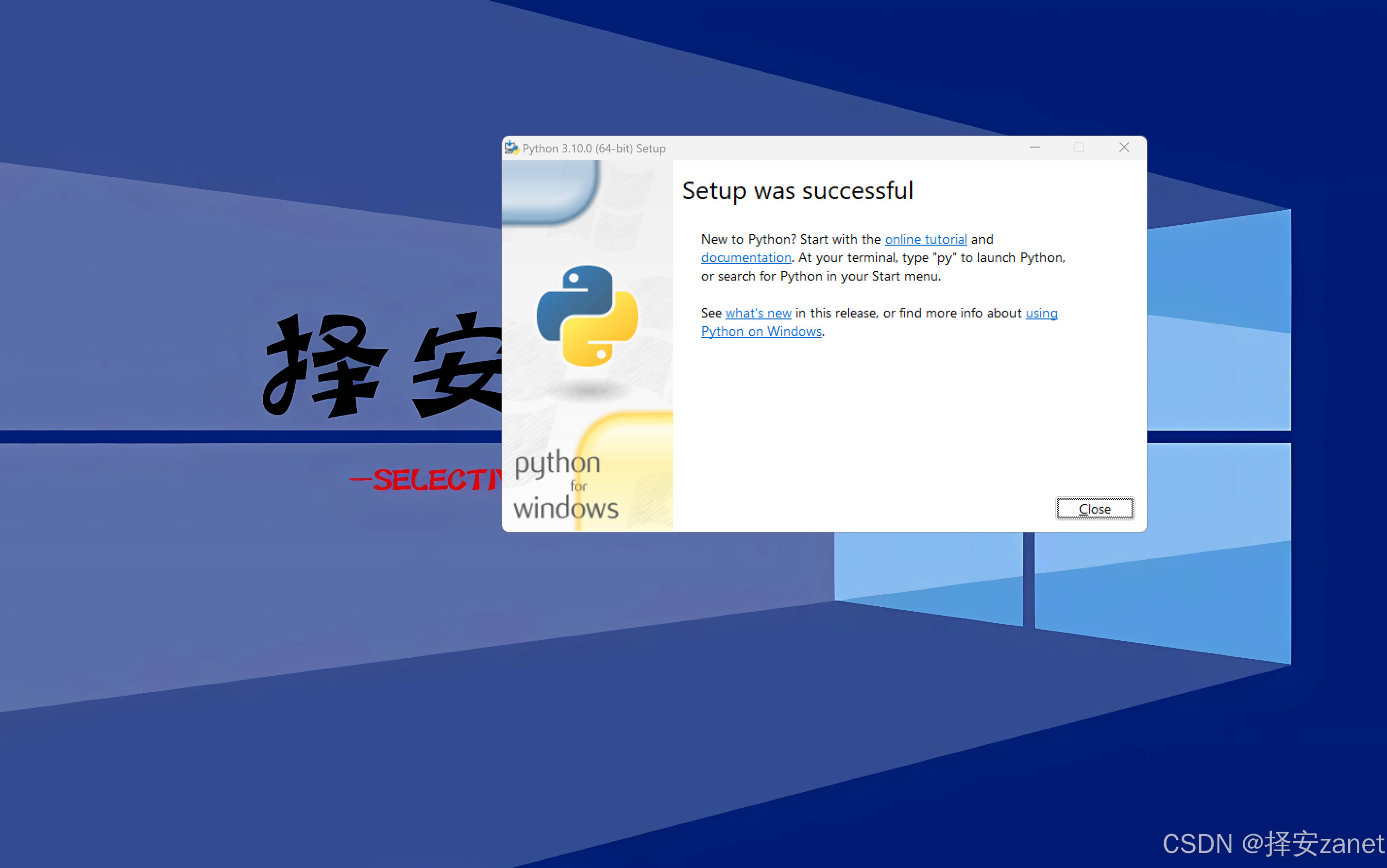Minimize the Python Setup window
Viewport: 1387px width, 868px height.
point(1035,148)
